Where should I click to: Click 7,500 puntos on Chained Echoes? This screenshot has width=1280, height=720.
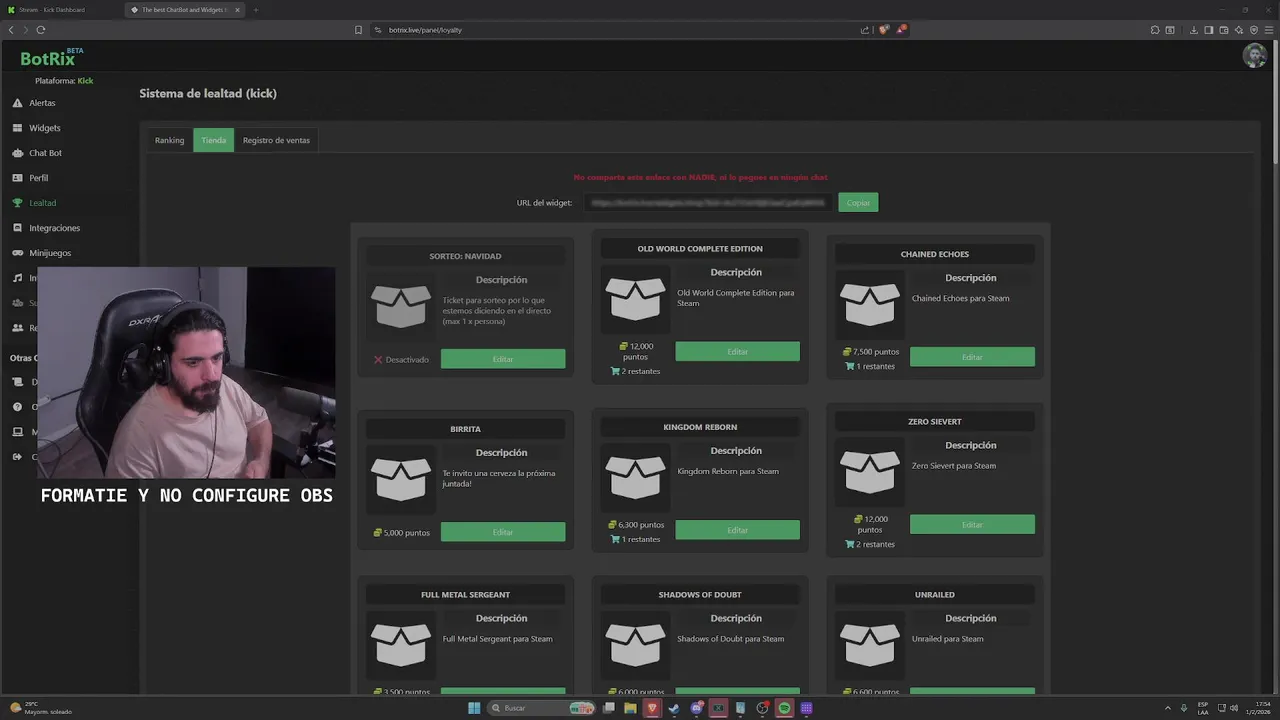[x=871, y=352]
